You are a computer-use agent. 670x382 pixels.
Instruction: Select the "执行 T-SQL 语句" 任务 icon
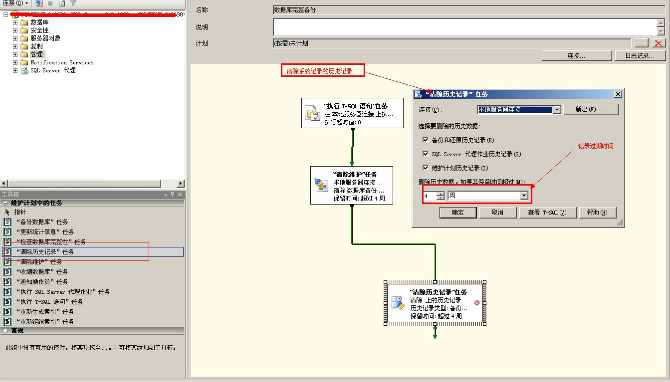point(7,301)
